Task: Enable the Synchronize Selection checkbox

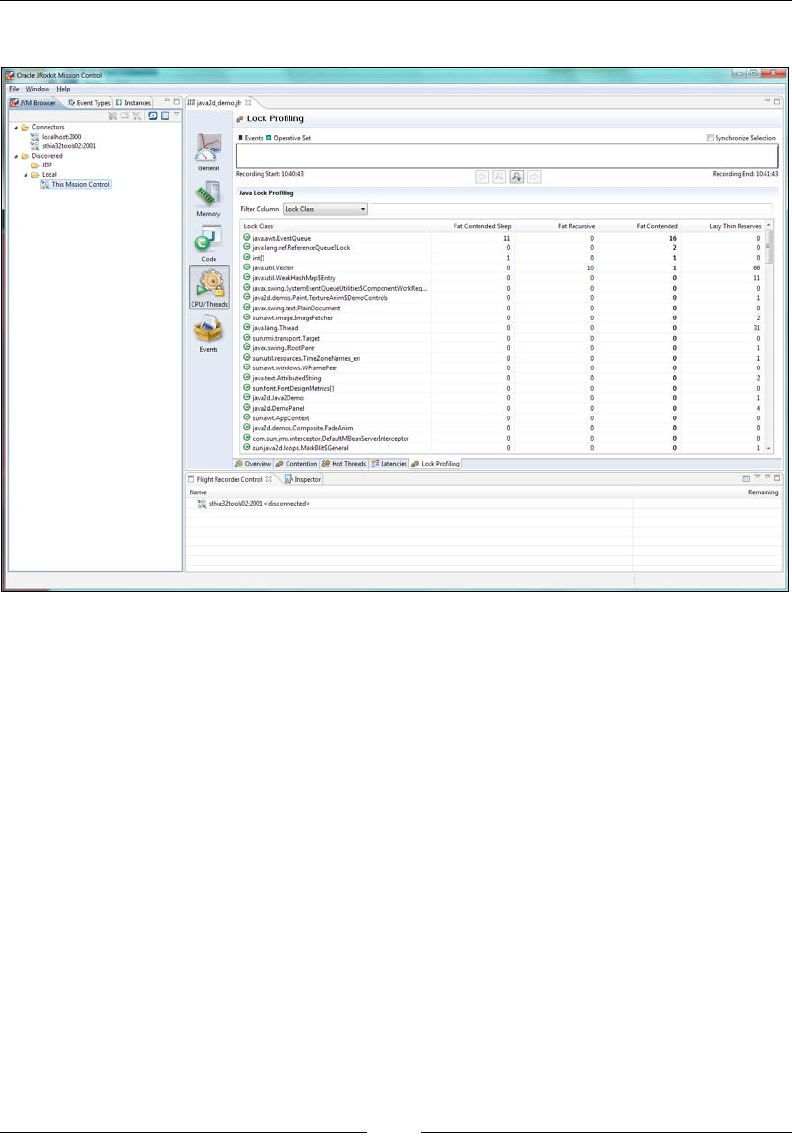Action: pyautogui.click(x=710, y=138)
